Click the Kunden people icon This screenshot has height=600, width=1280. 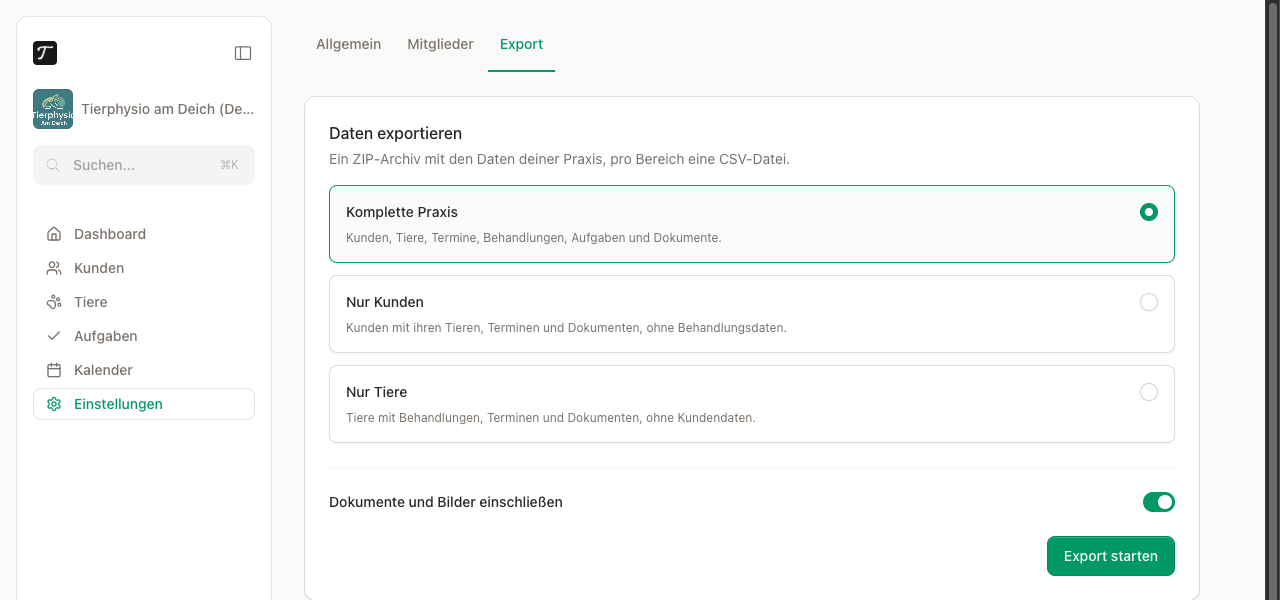pos(54,268)
